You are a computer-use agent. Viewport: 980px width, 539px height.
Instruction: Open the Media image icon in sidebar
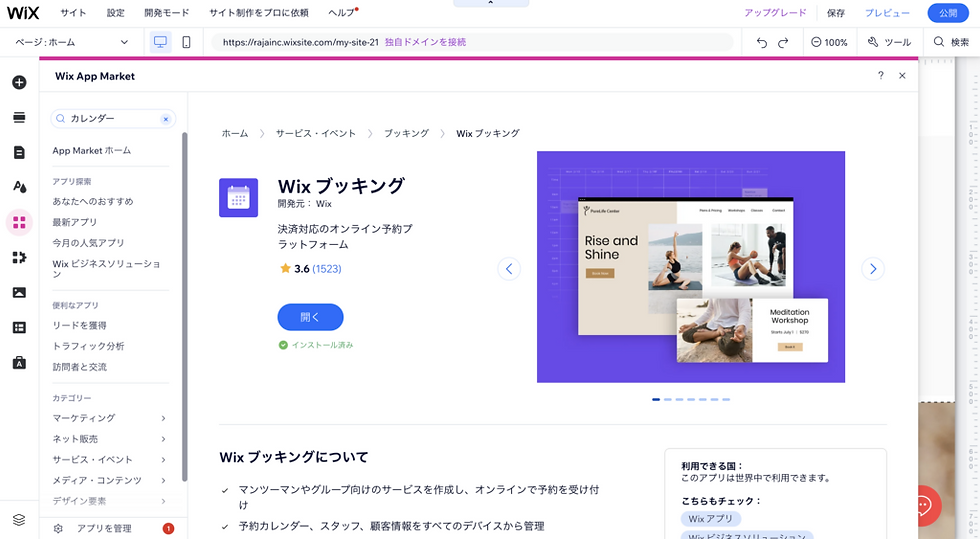19,293
